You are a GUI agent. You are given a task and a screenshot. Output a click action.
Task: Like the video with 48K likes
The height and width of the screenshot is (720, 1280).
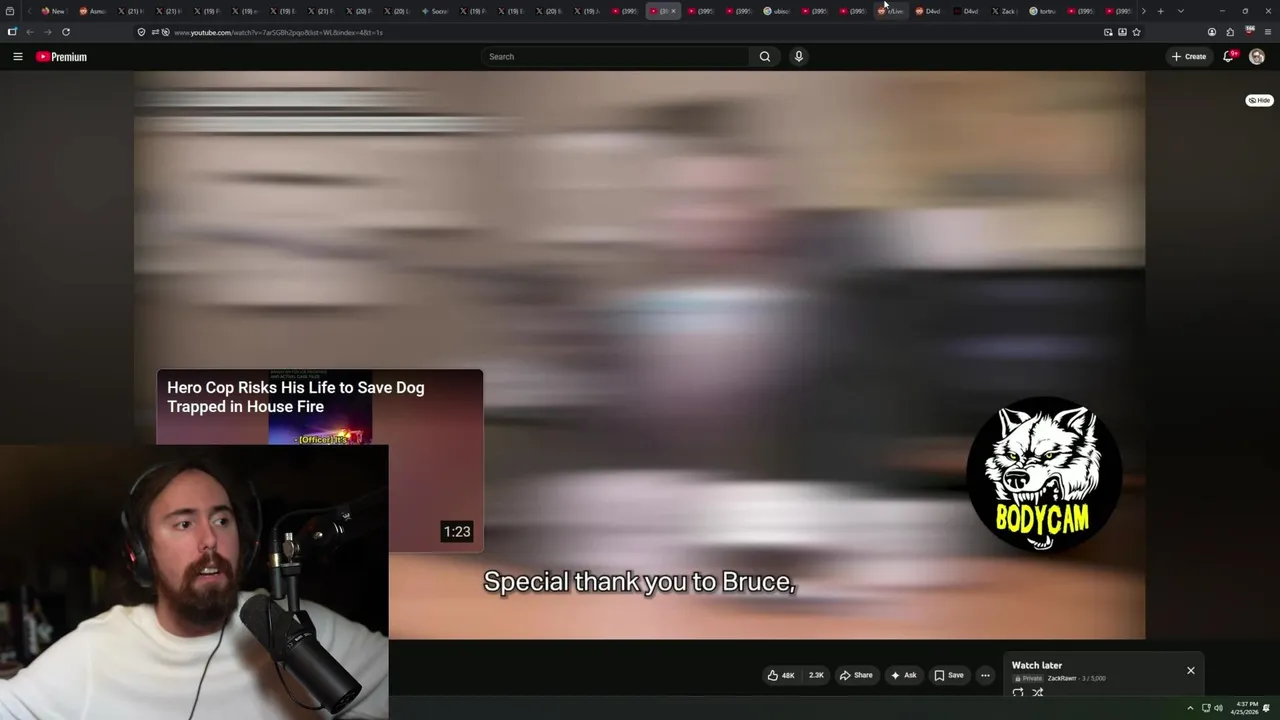(781, 675)
